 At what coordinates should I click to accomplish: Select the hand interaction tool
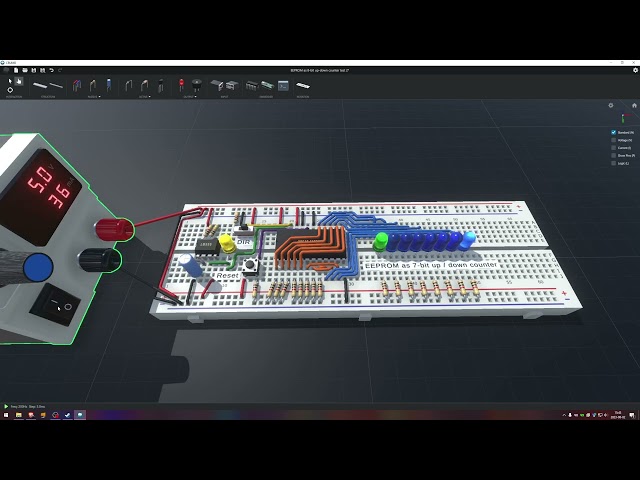pos(19,81)
